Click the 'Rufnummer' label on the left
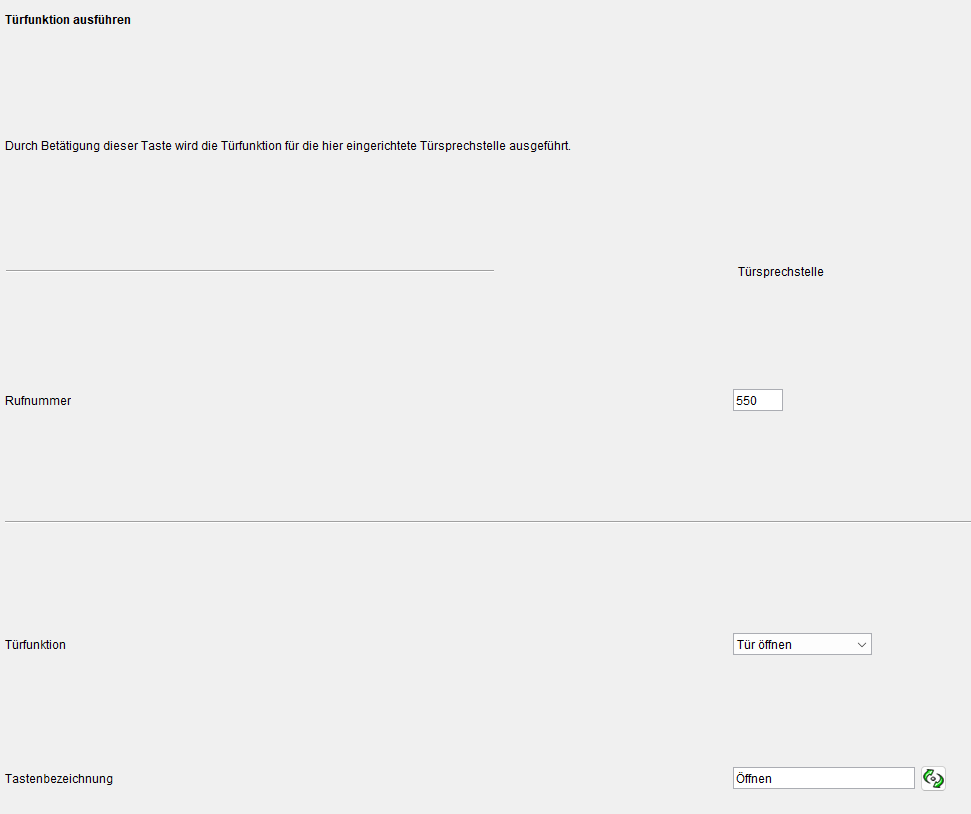The image size is (971, 814). [x=38, y=401]
